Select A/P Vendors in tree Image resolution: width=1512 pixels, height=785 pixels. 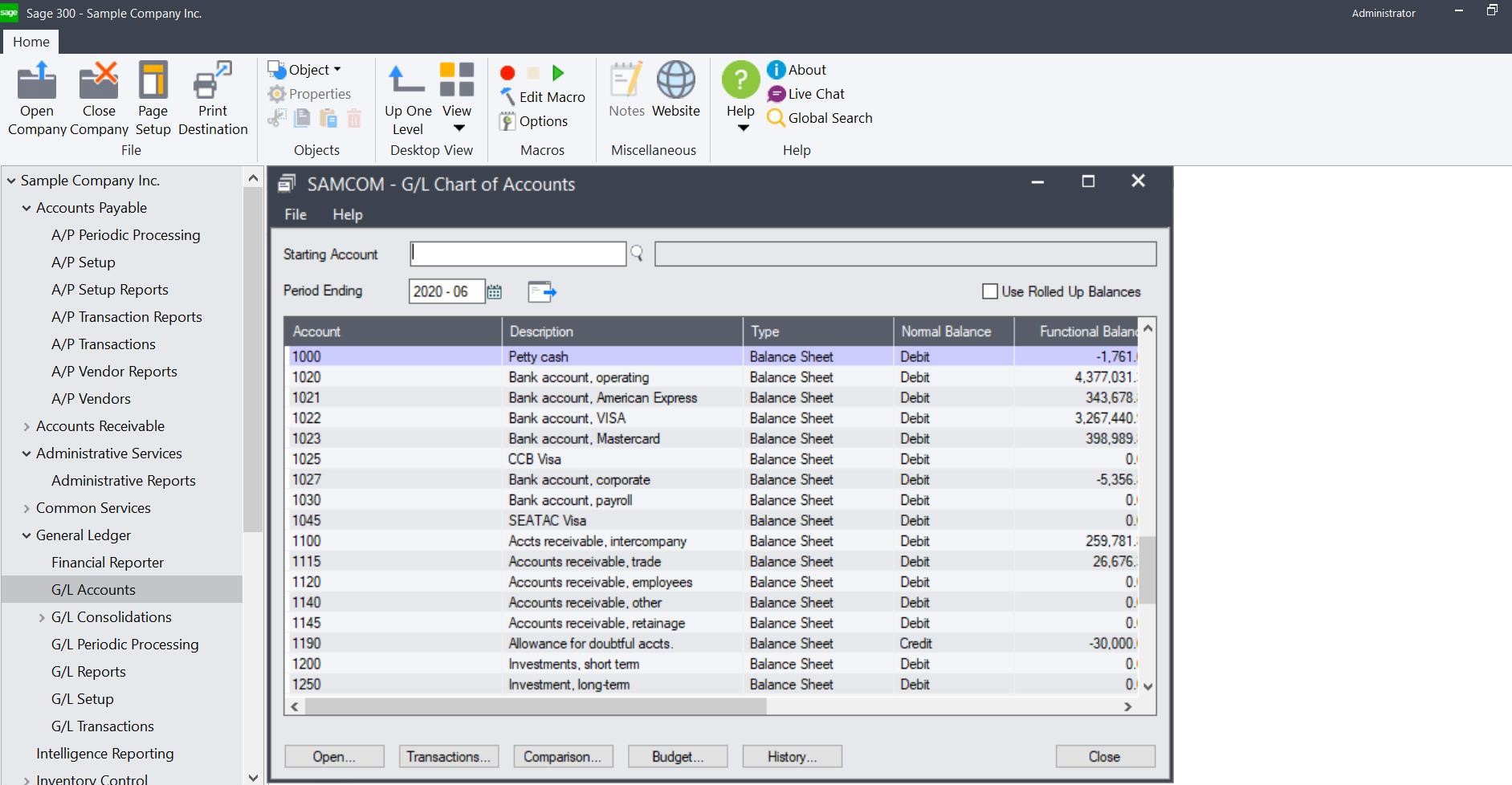(x=91, y=399)
